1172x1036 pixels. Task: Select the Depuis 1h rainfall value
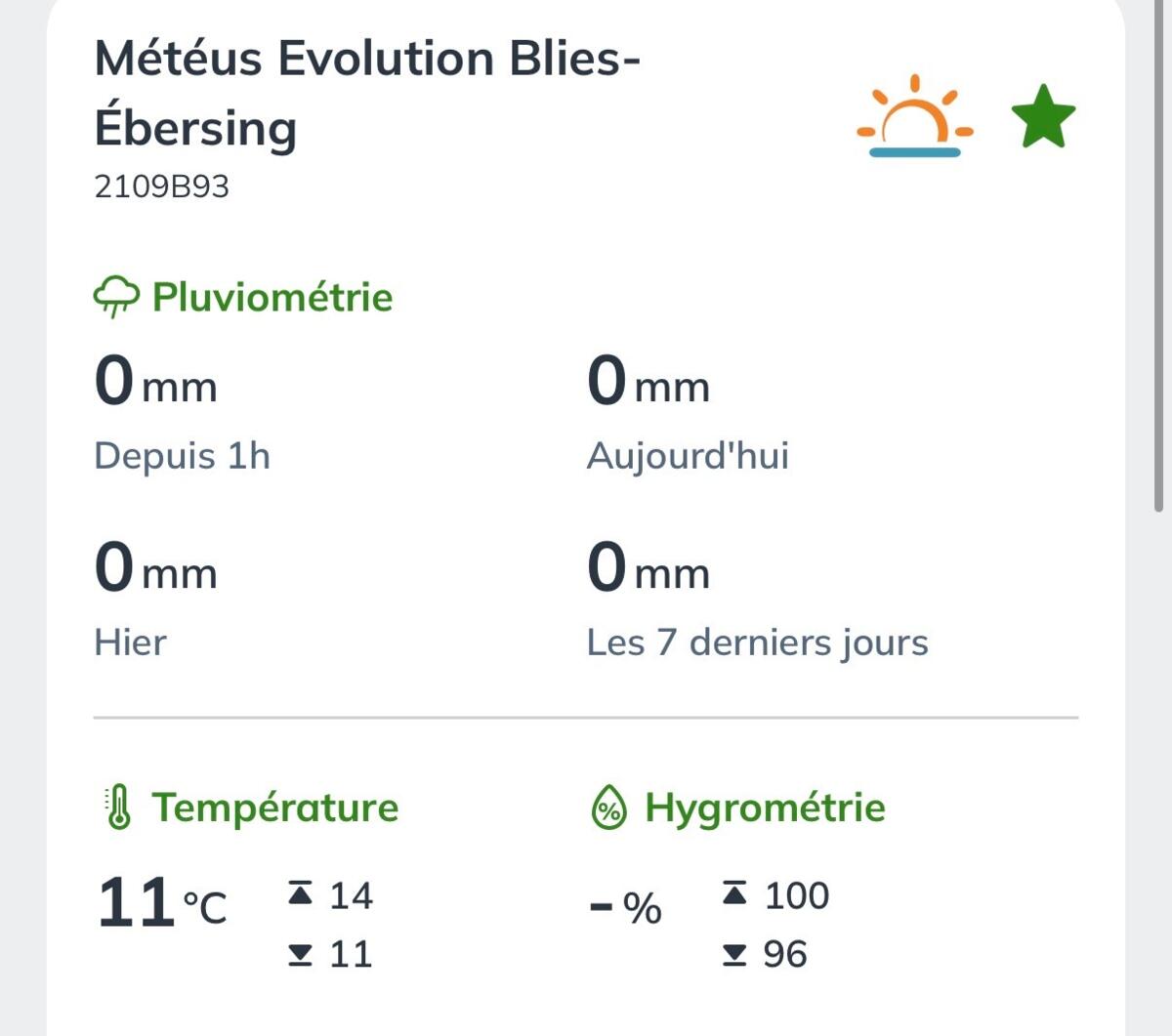pyautogui.click(x=155, y=381)
